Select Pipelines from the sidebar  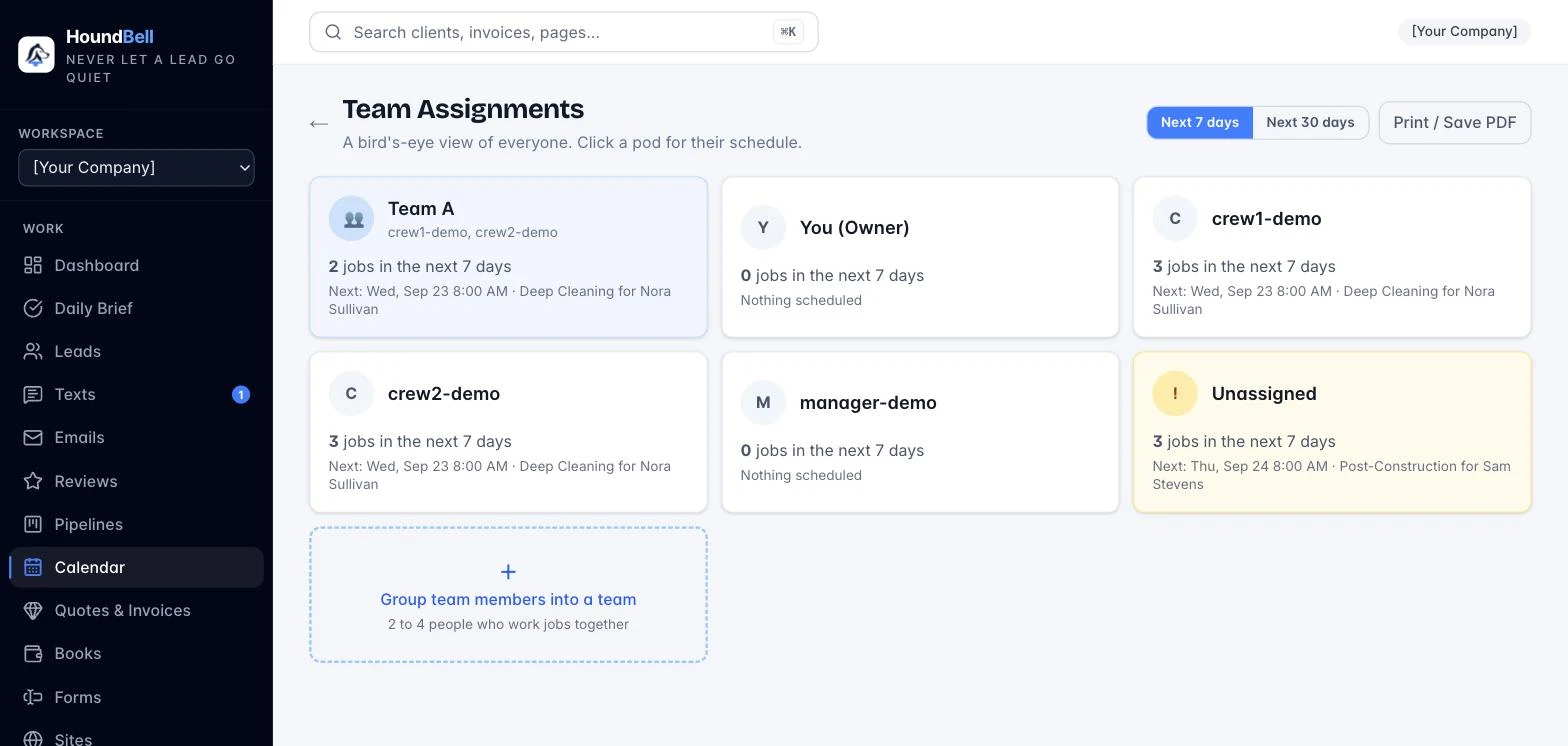click(136, 524)
